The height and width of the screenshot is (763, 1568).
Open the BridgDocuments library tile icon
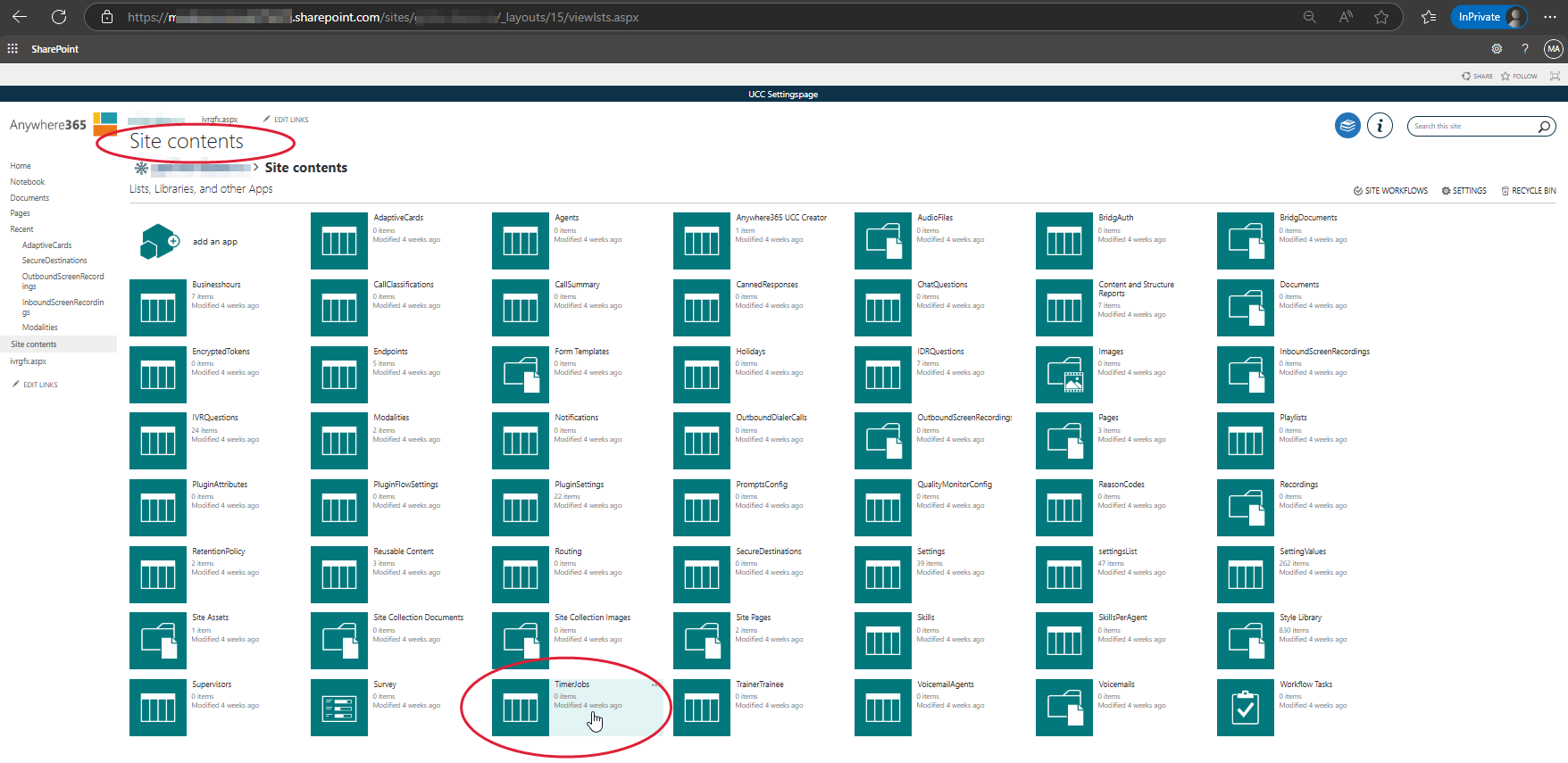[x=1246, y=241]
